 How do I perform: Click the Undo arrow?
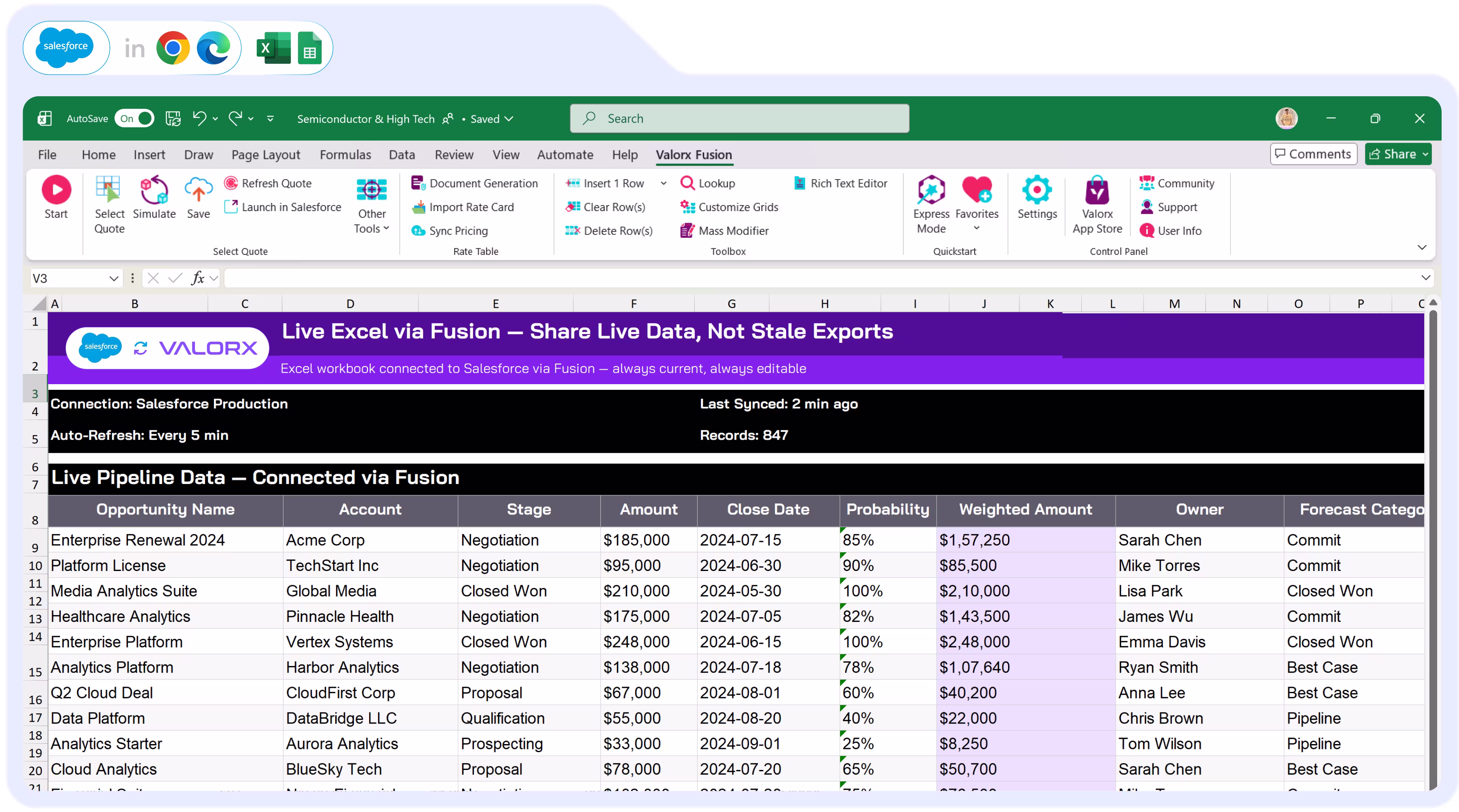point(199,118)
